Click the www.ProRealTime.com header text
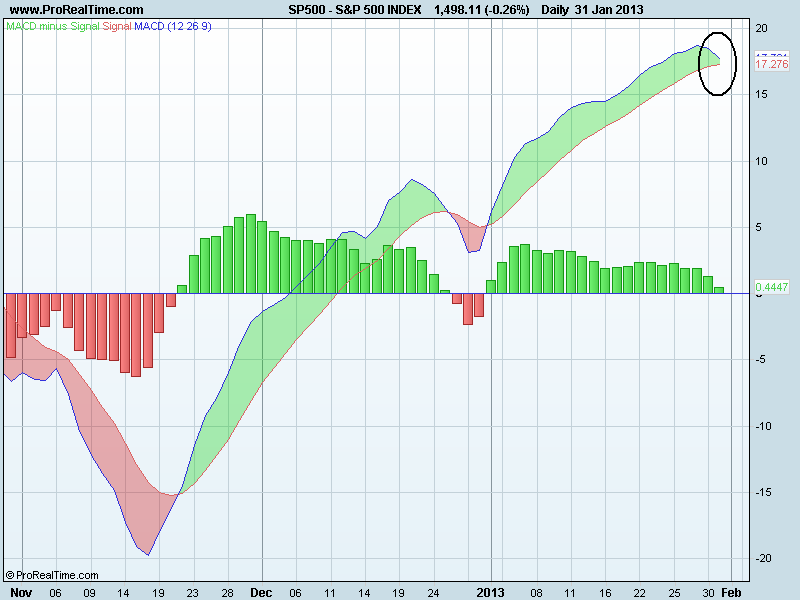 [x=77, y=10]
